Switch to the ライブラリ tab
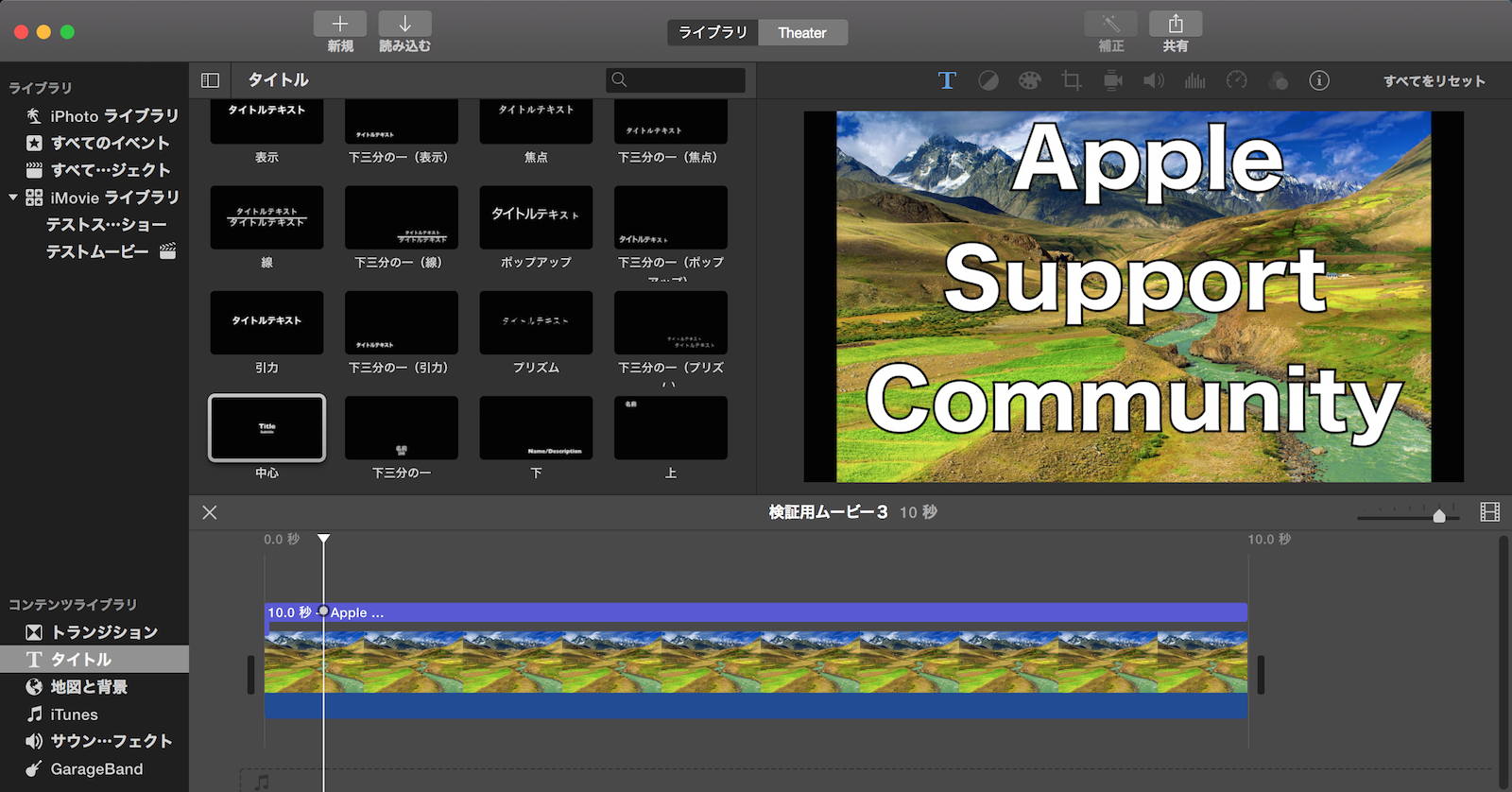The width and height of the screenshot is (1512, 792). point(713,32)
